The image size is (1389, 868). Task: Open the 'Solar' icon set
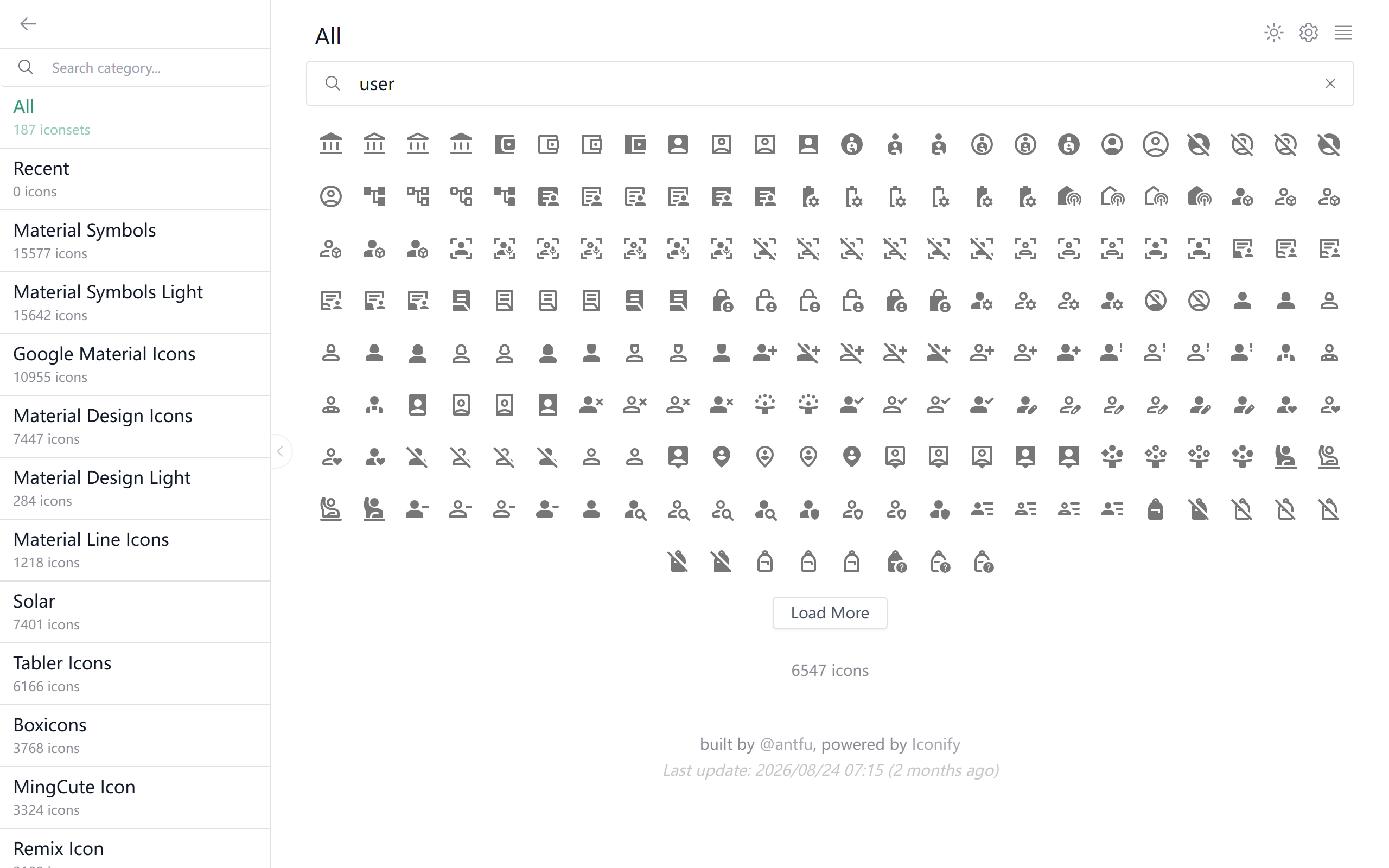(135, 612)
